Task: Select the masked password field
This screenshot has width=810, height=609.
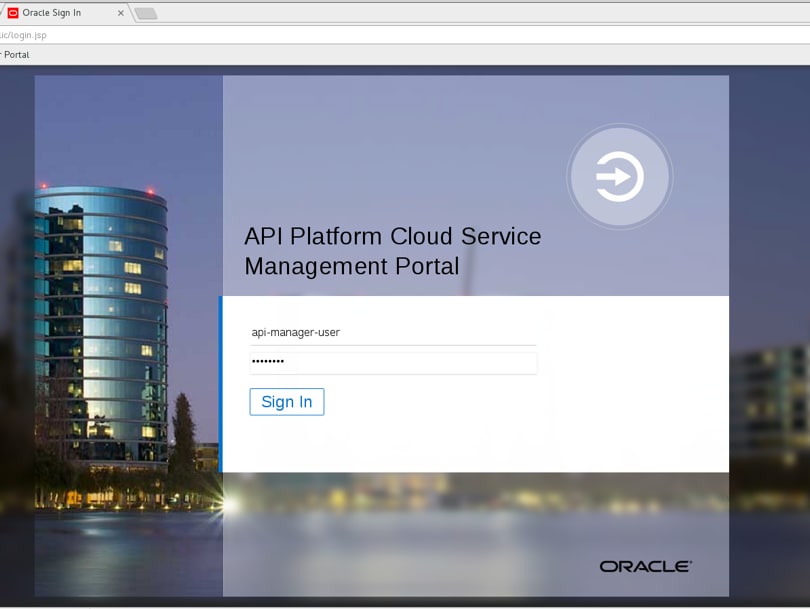Action: [x=393, y=362]
